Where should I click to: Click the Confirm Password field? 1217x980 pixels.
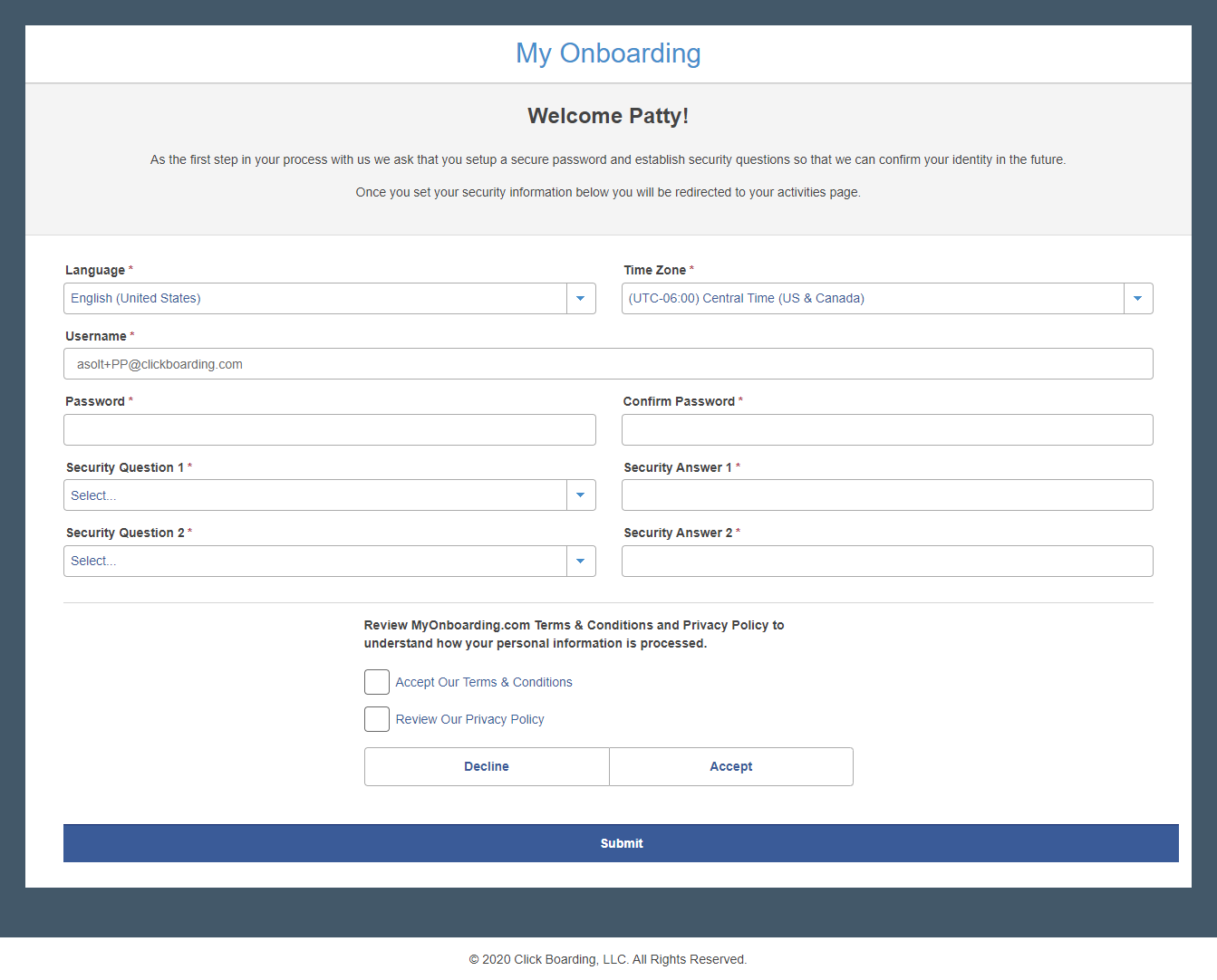[x=887, y=430]
